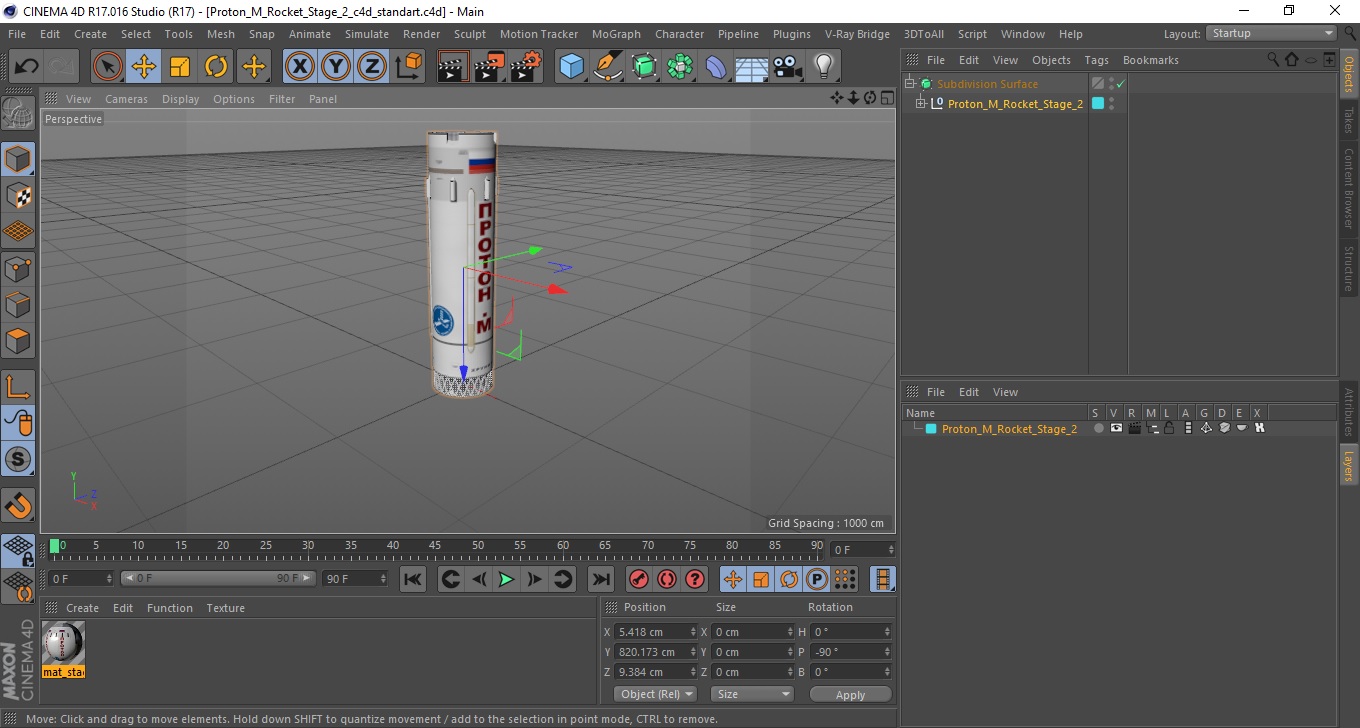Click the Record Active Objects key icon
The width and height of the screenshot is (1360, 728).
point(638,579)
